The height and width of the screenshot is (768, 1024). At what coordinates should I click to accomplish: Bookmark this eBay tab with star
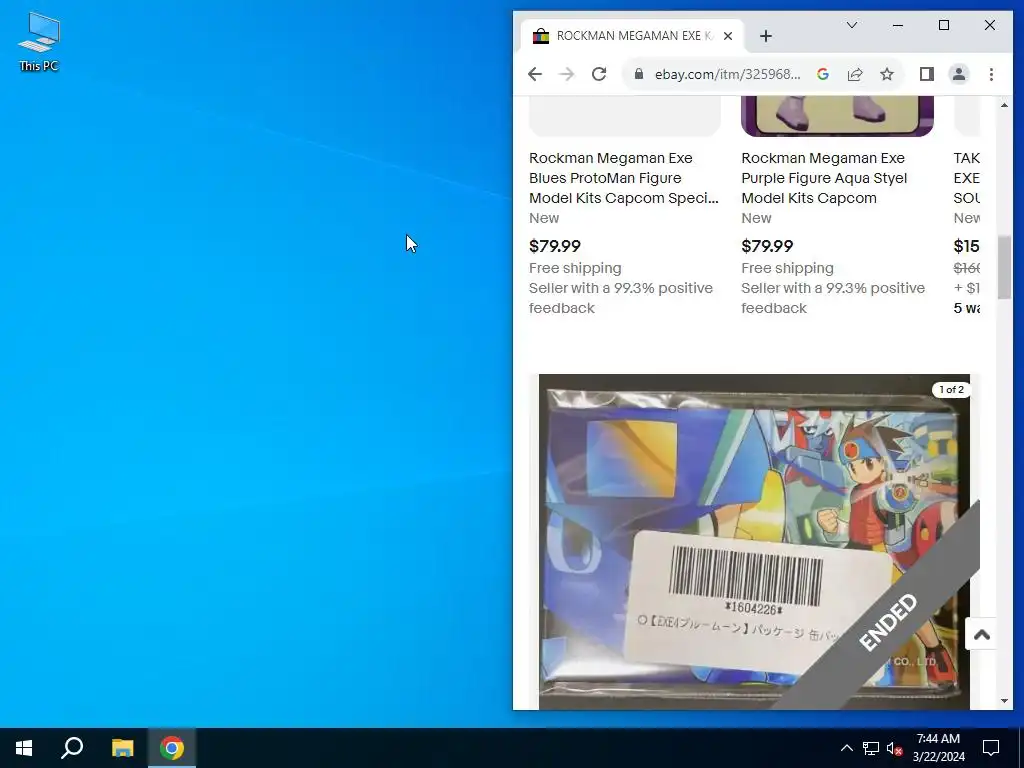[887, 74]
